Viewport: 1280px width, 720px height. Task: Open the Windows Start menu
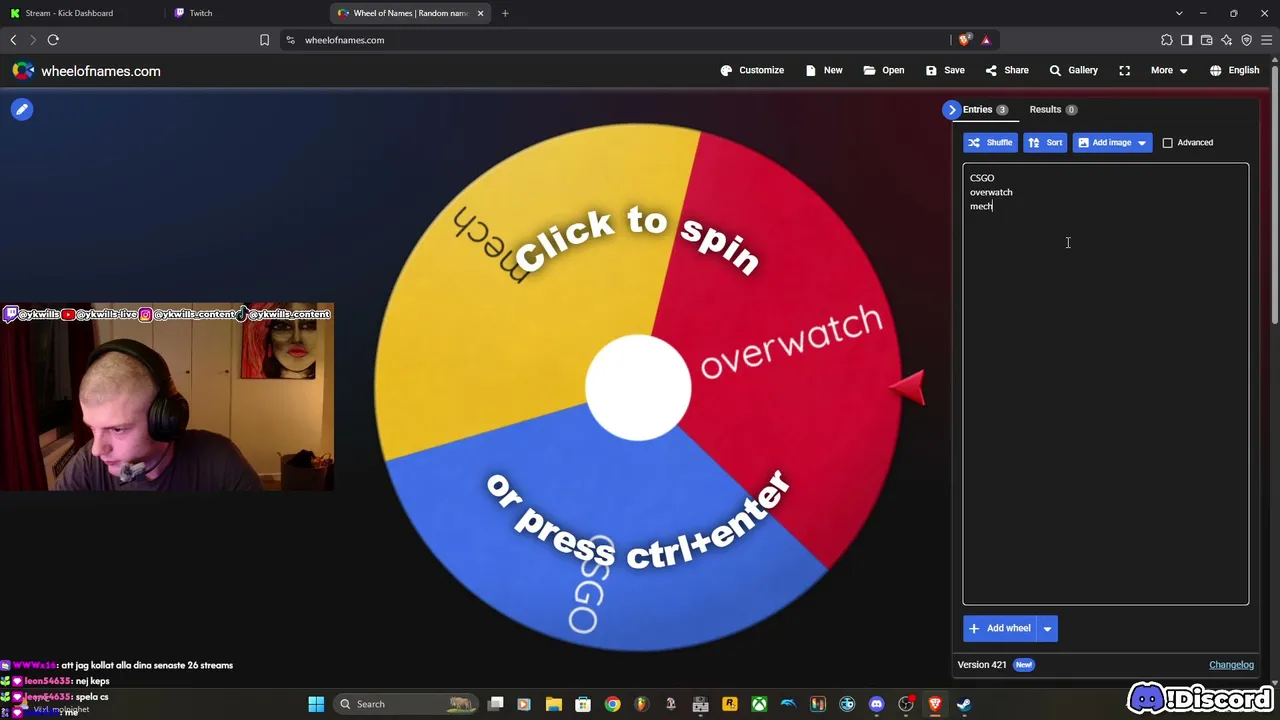point(316,704)
